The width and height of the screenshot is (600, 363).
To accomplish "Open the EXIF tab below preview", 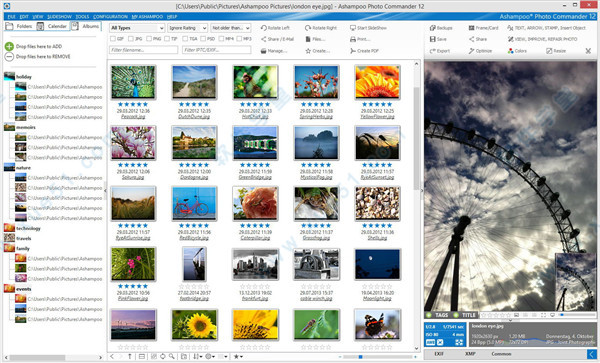I will point(439,354).
